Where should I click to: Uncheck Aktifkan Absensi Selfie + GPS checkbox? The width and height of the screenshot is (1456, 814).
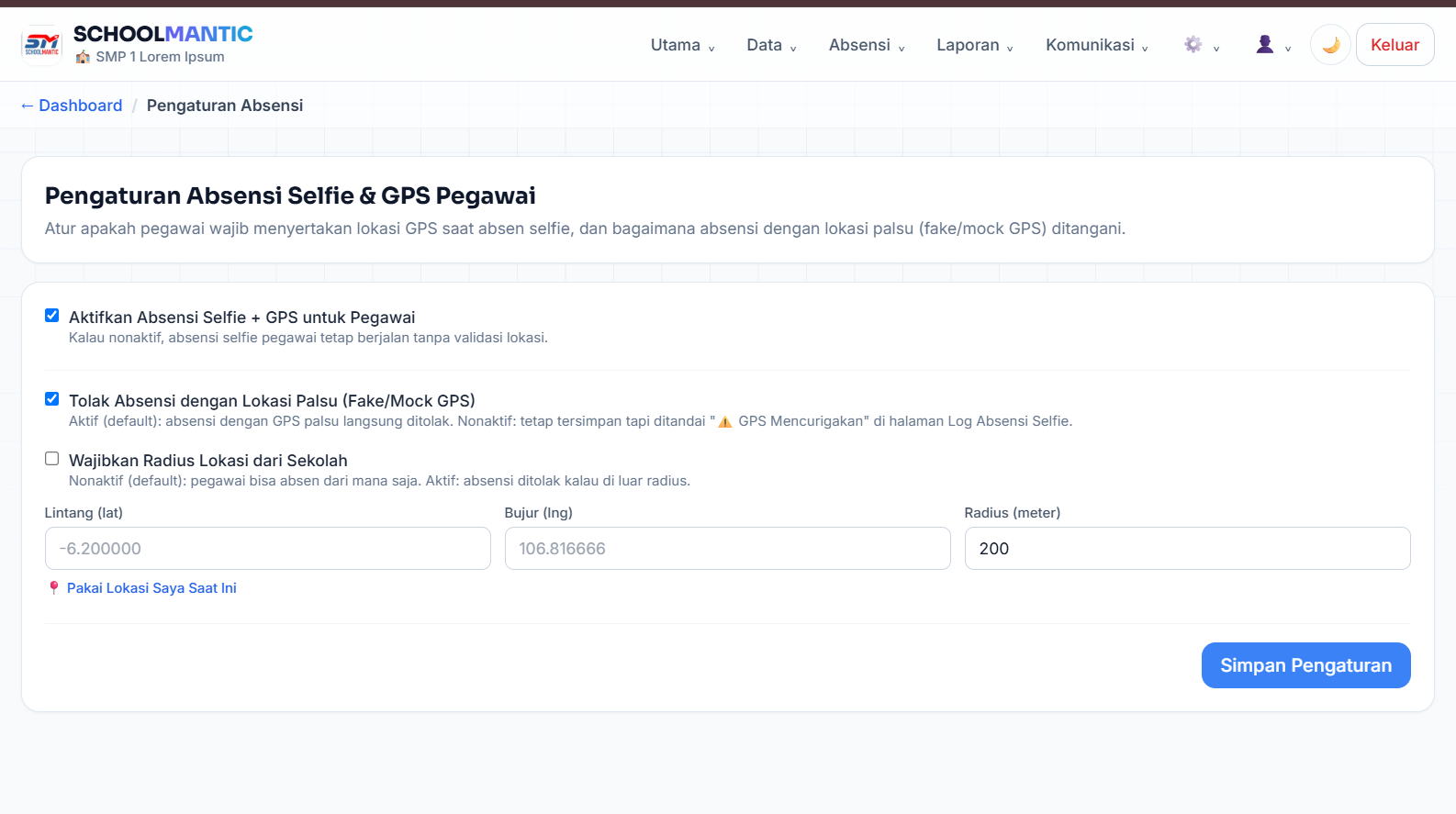(x=52, y=316)
